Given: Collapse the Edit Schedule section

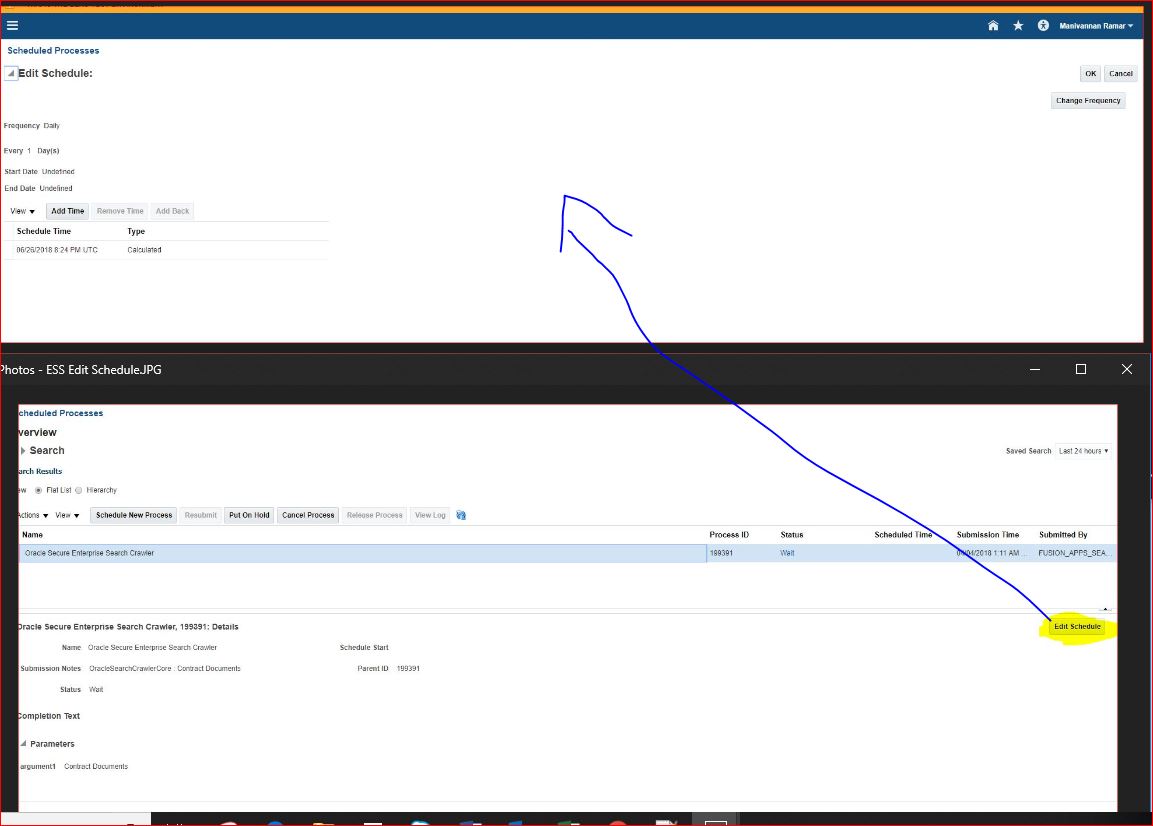Looking at the screenshot, I should point(10,72).
